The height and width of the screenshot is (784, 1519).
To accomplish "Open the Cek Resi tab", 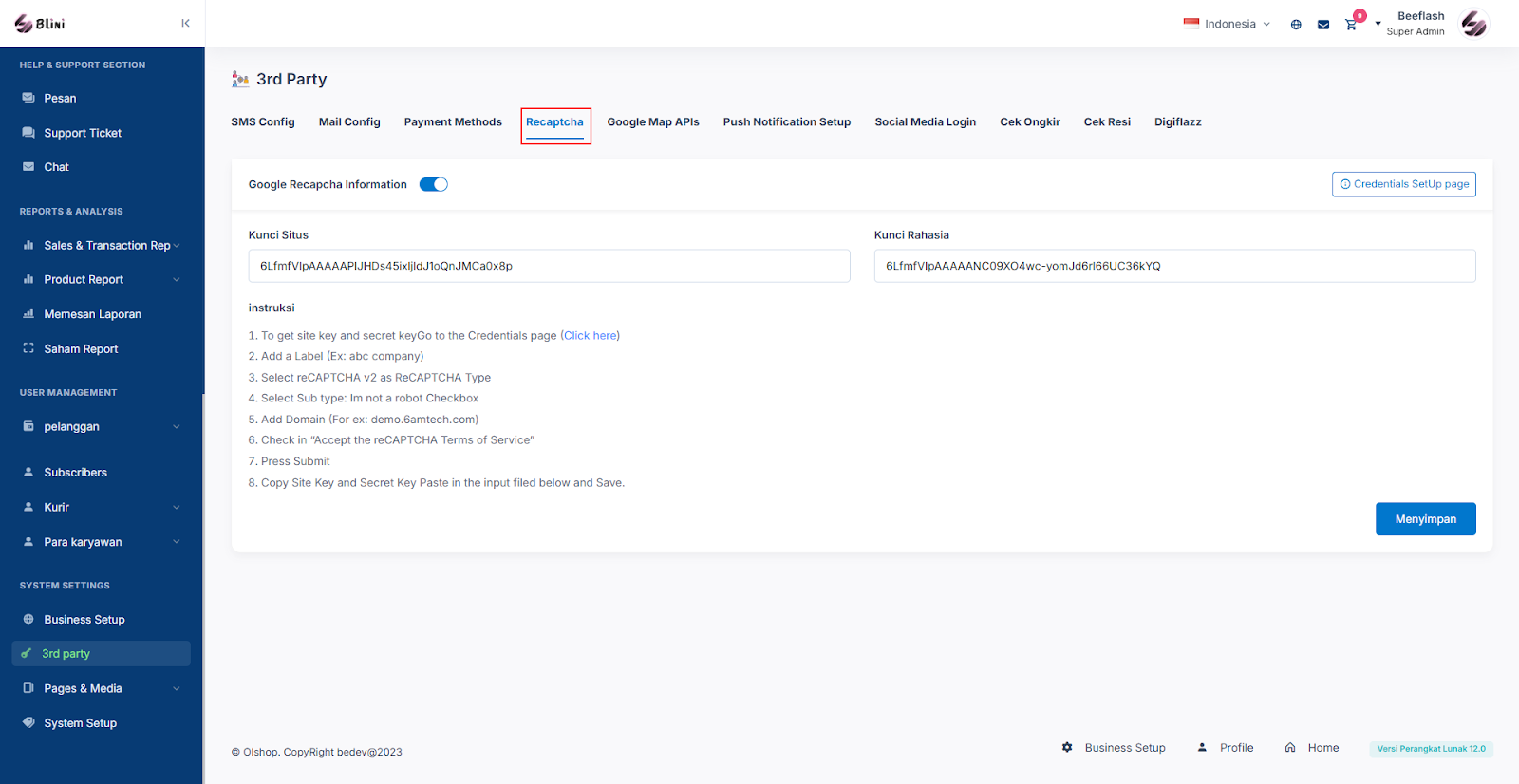I will tap(1107, 122).
